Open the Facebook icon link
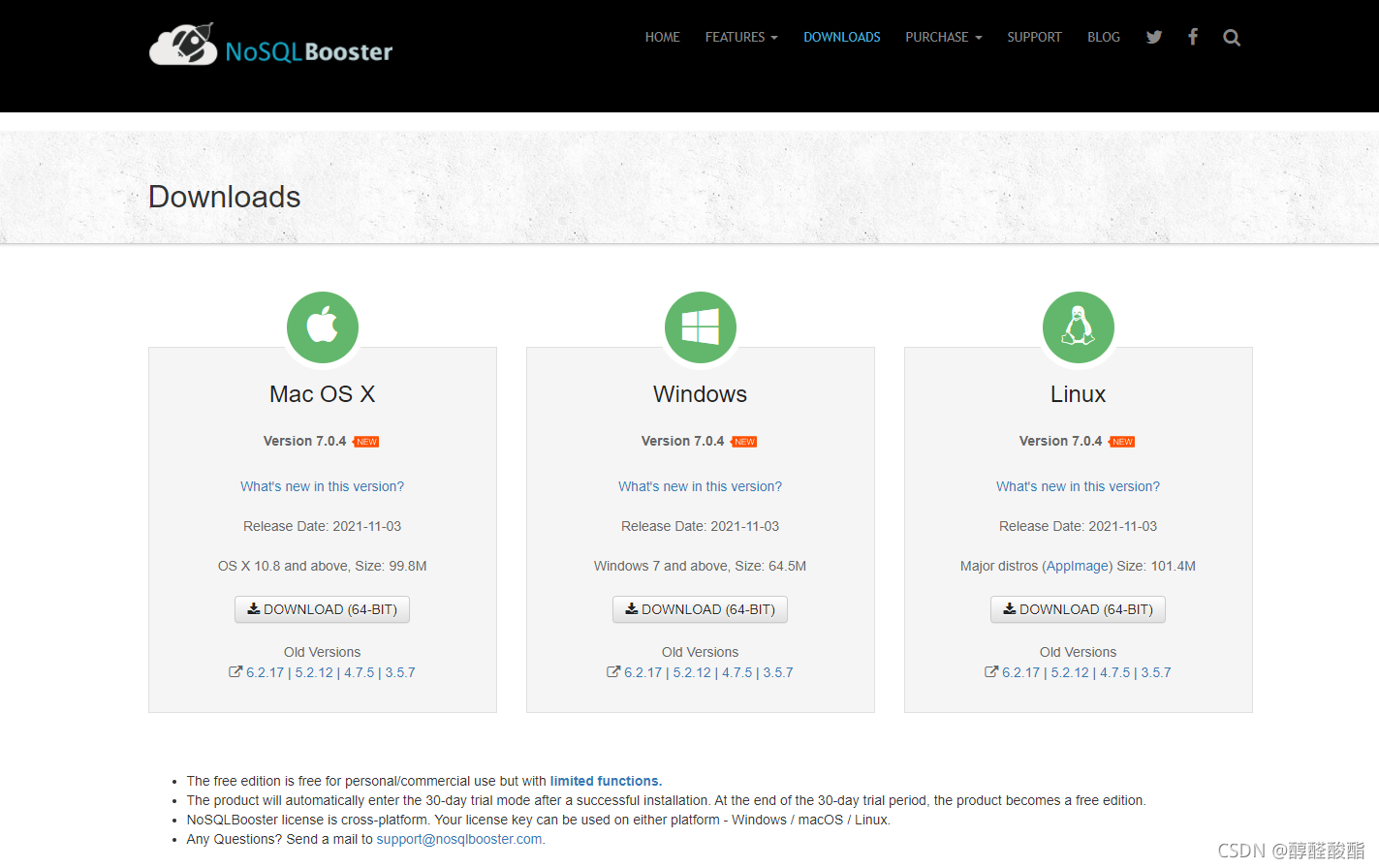 tap(1193, 37)
